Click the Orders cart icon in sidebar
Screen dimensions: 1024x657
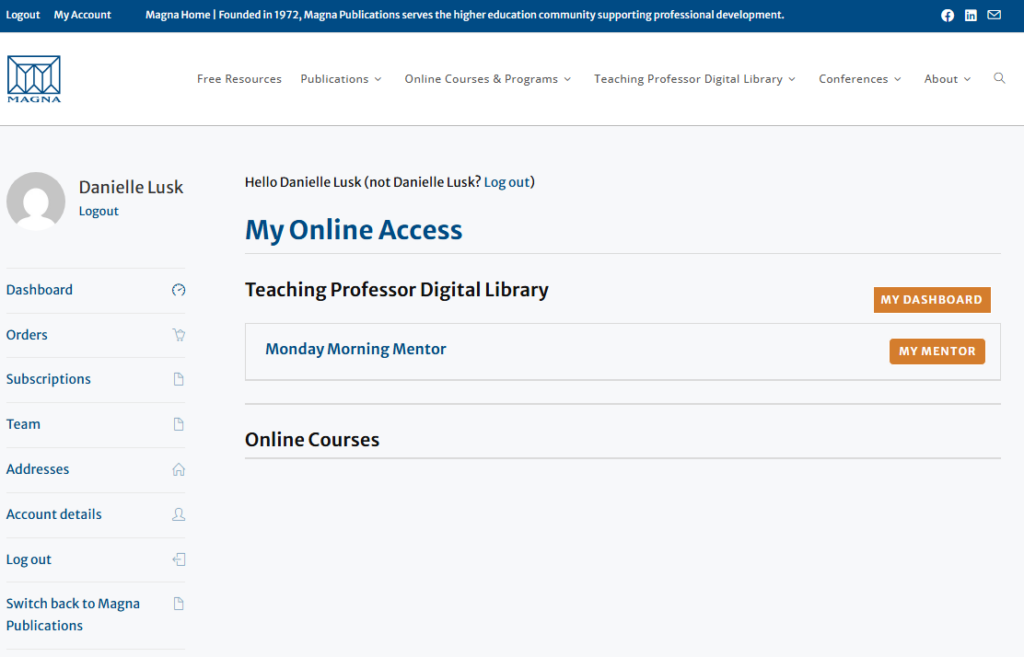(178, 335)
